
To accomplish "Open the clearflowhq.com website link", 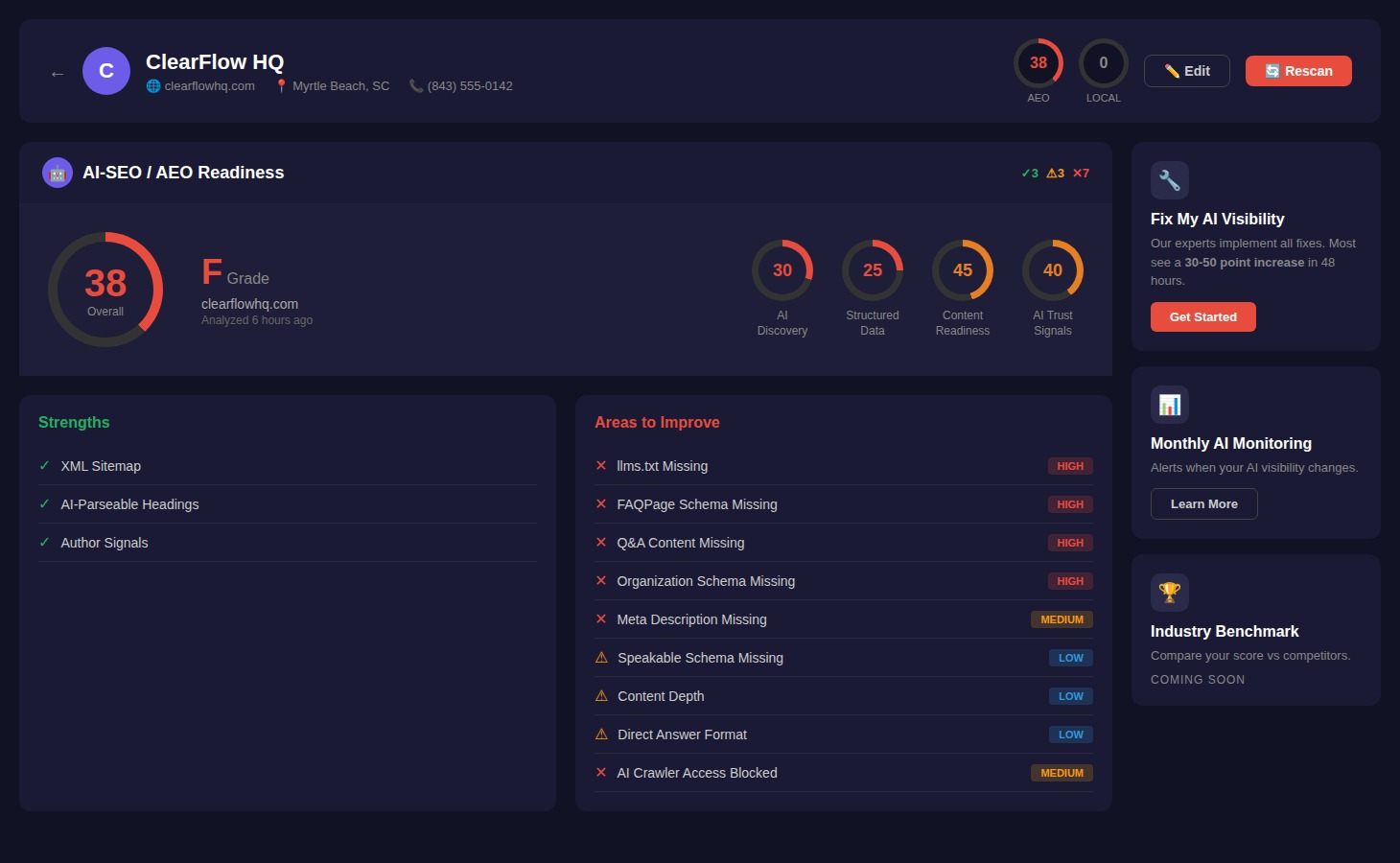I will tap(209, 86).
